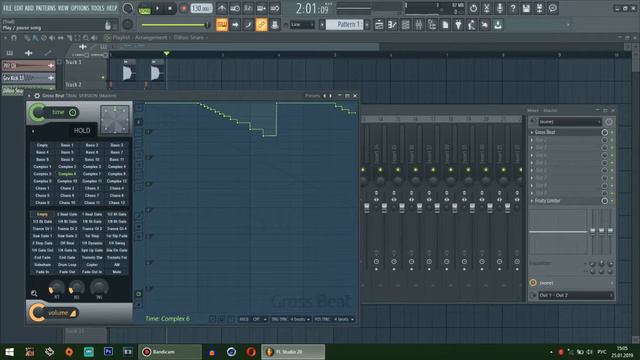Select the Complex 1 time preset
The width and height of the screenshot is (640, 360).
point(42,167)
